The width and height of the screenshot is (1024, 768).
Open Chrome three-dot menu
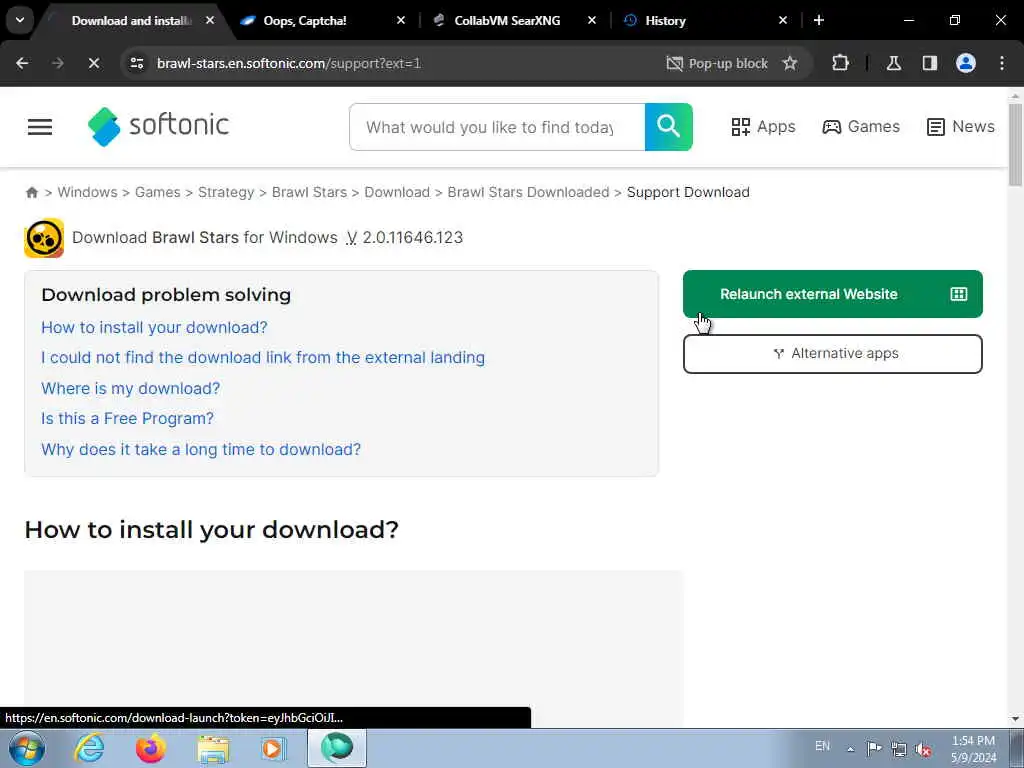[x=1002, y=63]
